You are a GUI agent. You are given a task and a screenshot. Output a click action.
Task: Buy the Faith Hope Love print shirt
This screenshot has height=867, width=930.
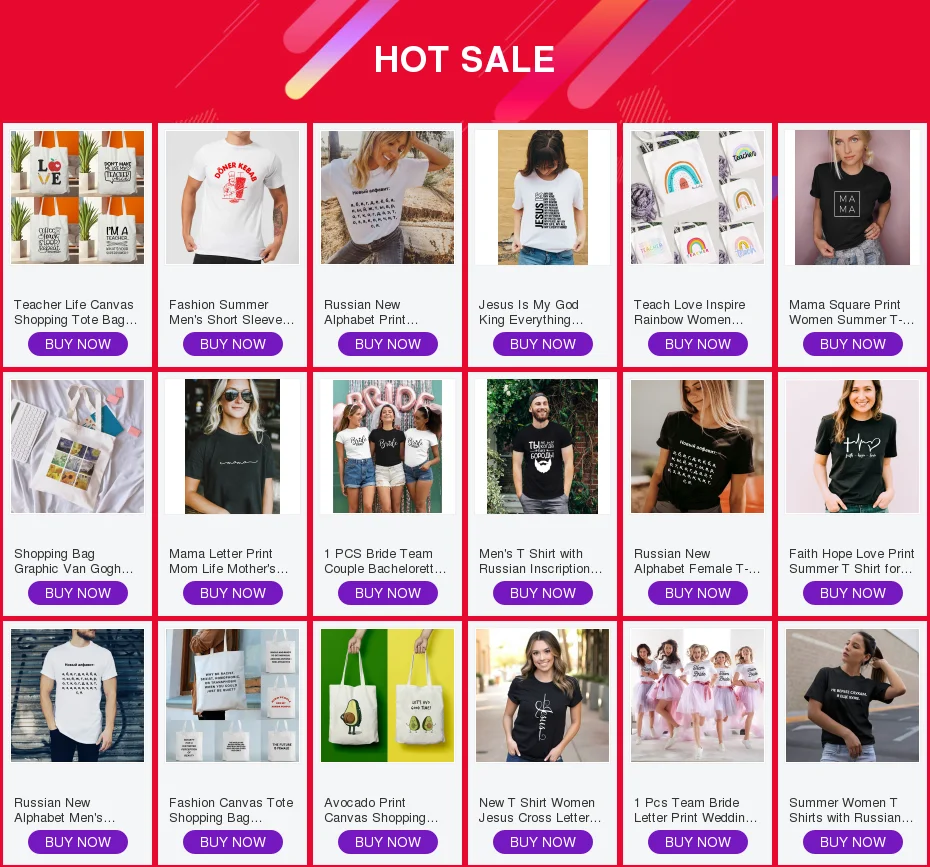(x=852, y=593)
